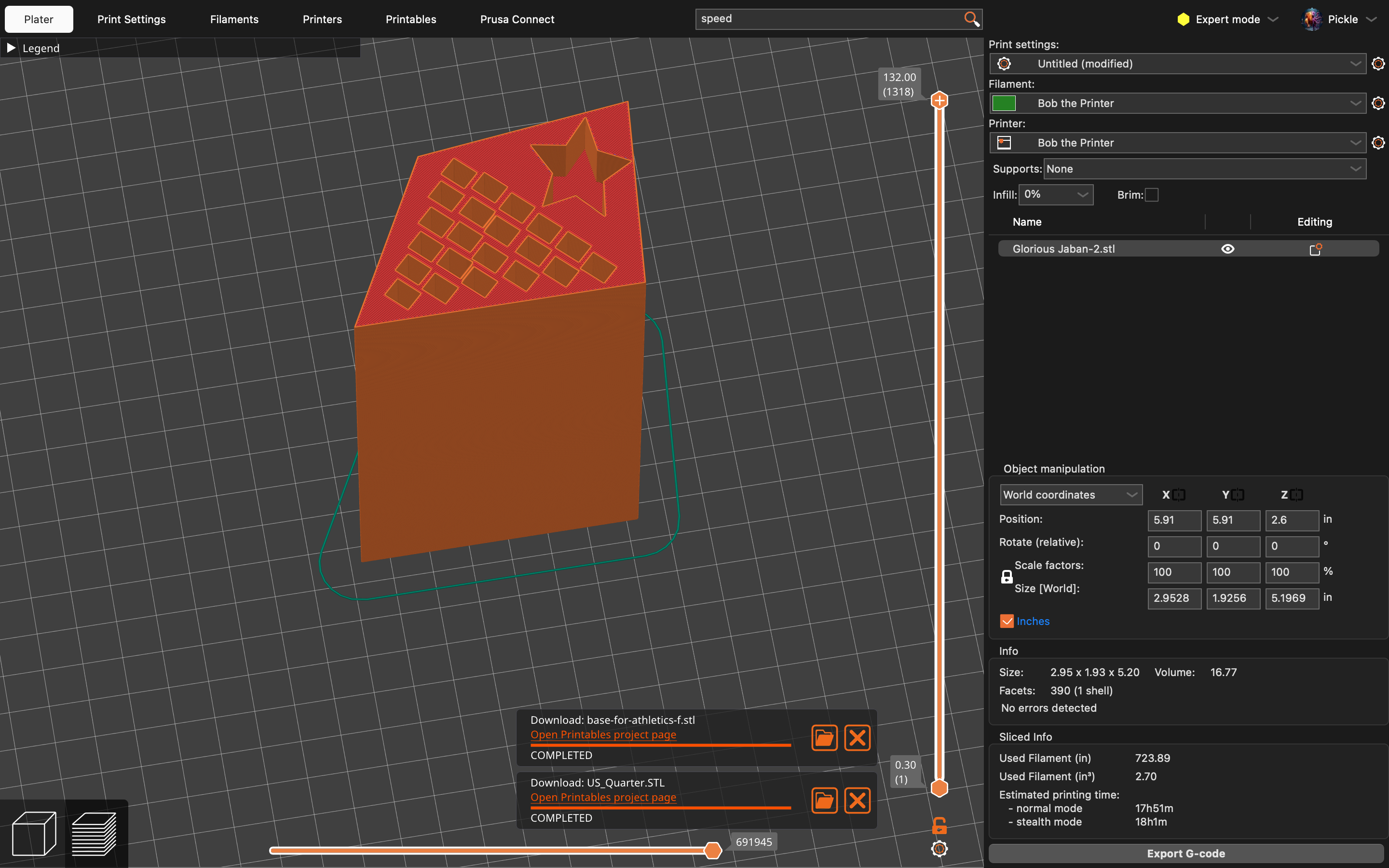This screenshot has width=1389, height=868.
Task: Open printer settings gear icon
Action: click(x=1378, y=143)
